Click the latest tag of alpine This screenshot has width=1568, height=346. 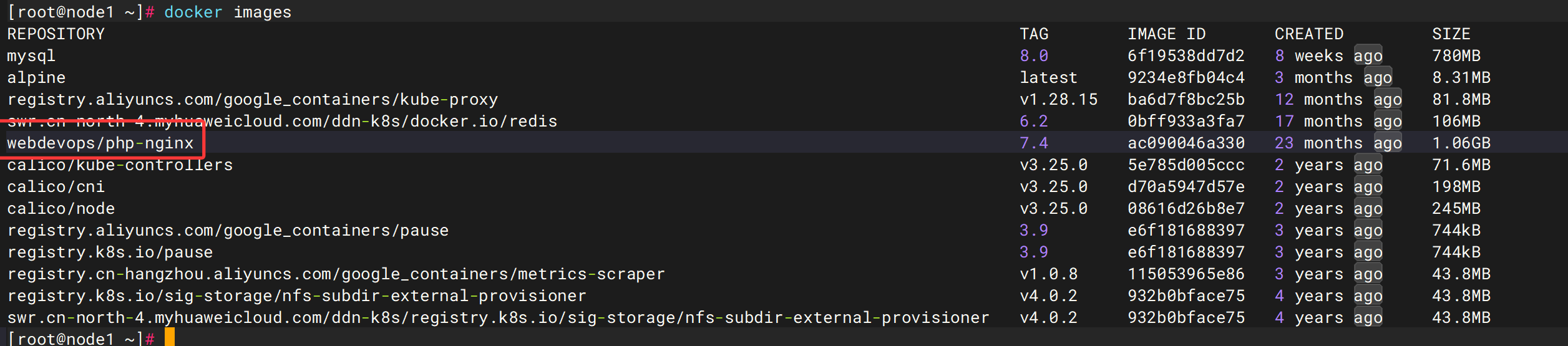[x=1048, y=78]
